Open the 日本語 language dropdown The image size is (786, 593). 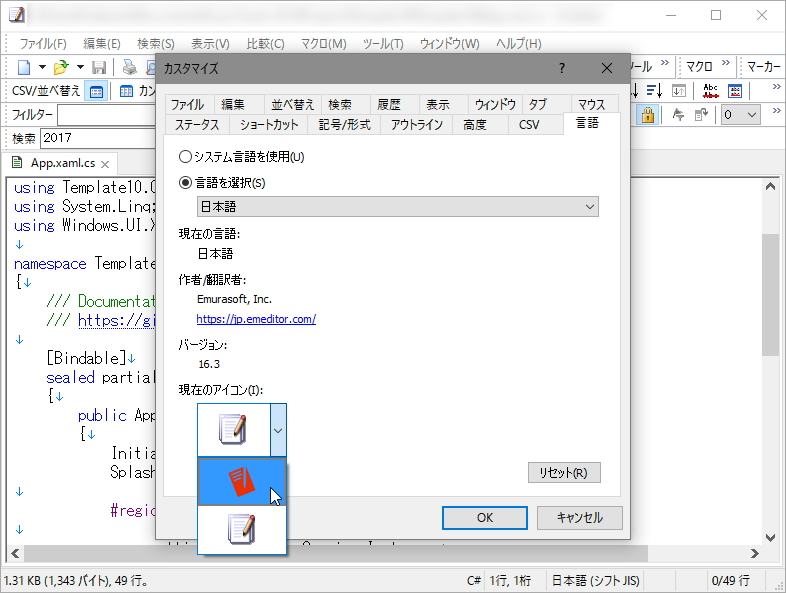tap(398, 207)
